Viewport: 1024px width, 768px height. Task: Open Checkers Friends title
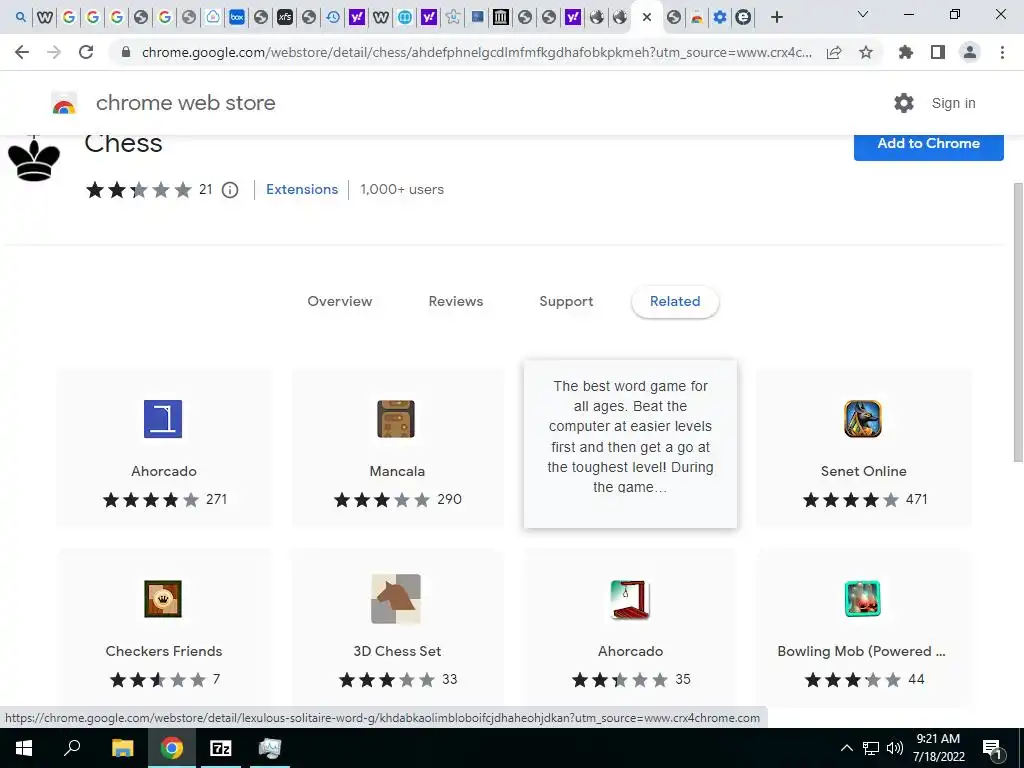tap(164, 652)
